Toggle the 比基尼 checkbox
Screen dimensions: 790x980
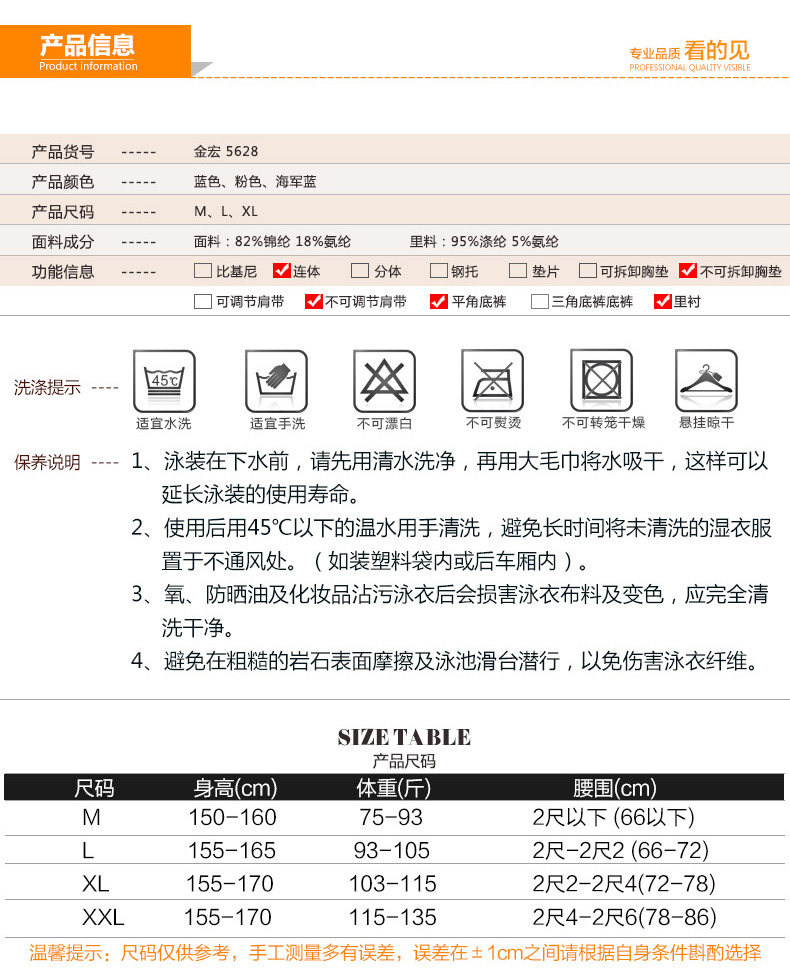(x=203, y=271)
